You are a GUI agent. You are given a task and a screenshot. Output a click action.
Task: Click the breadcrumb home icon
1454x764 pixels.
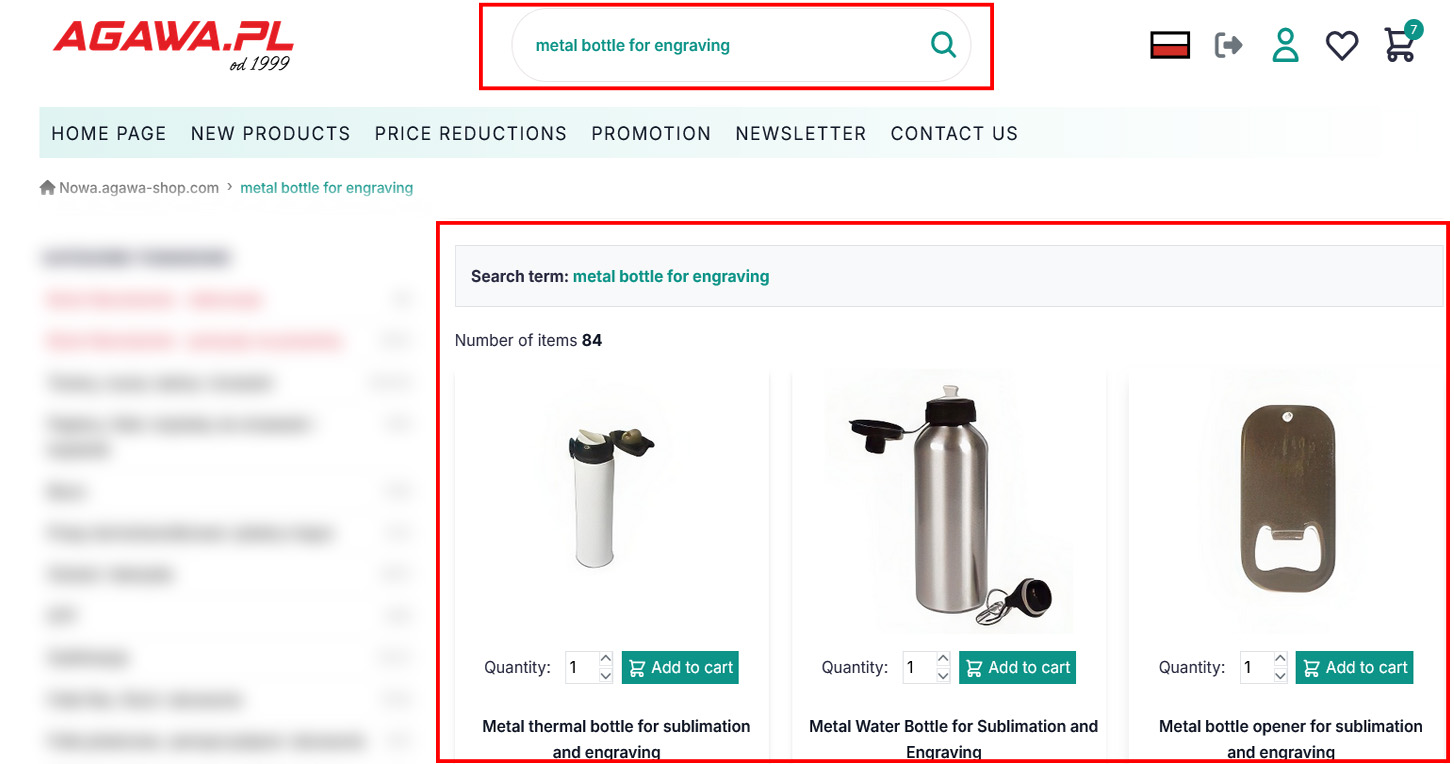tap(47, 188)
